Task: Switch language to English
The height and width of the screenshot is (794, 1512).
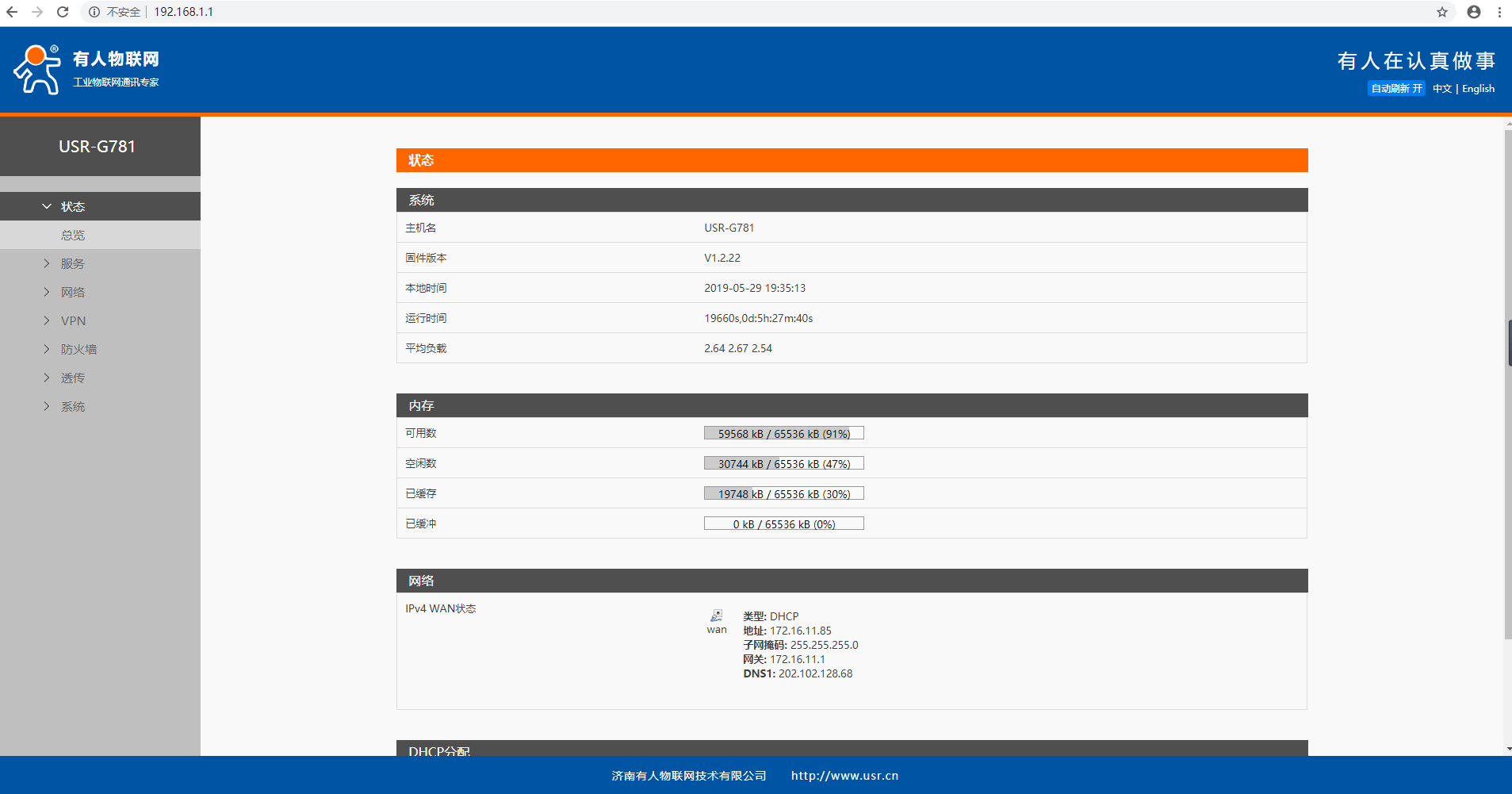Action: coord(1478,89)
